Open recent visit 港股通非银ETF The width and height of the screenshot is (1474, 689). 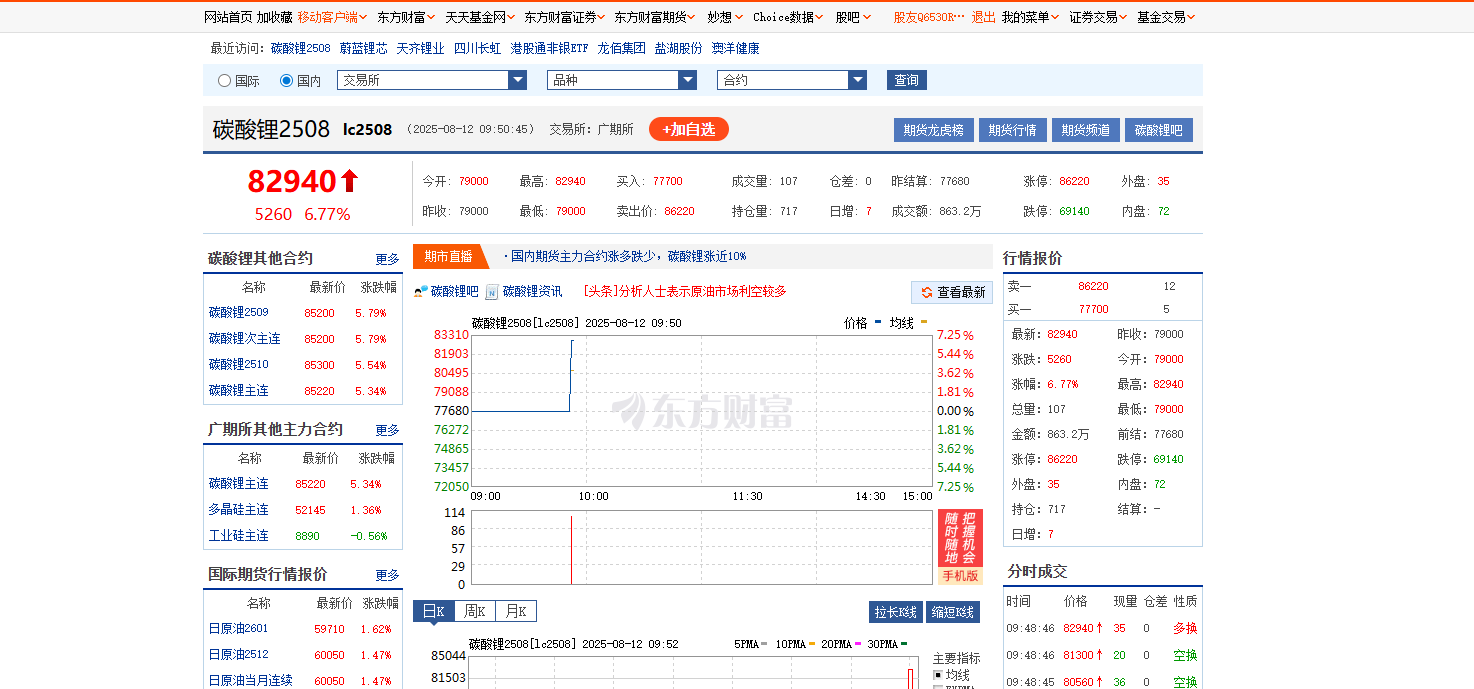pos(549,48)
